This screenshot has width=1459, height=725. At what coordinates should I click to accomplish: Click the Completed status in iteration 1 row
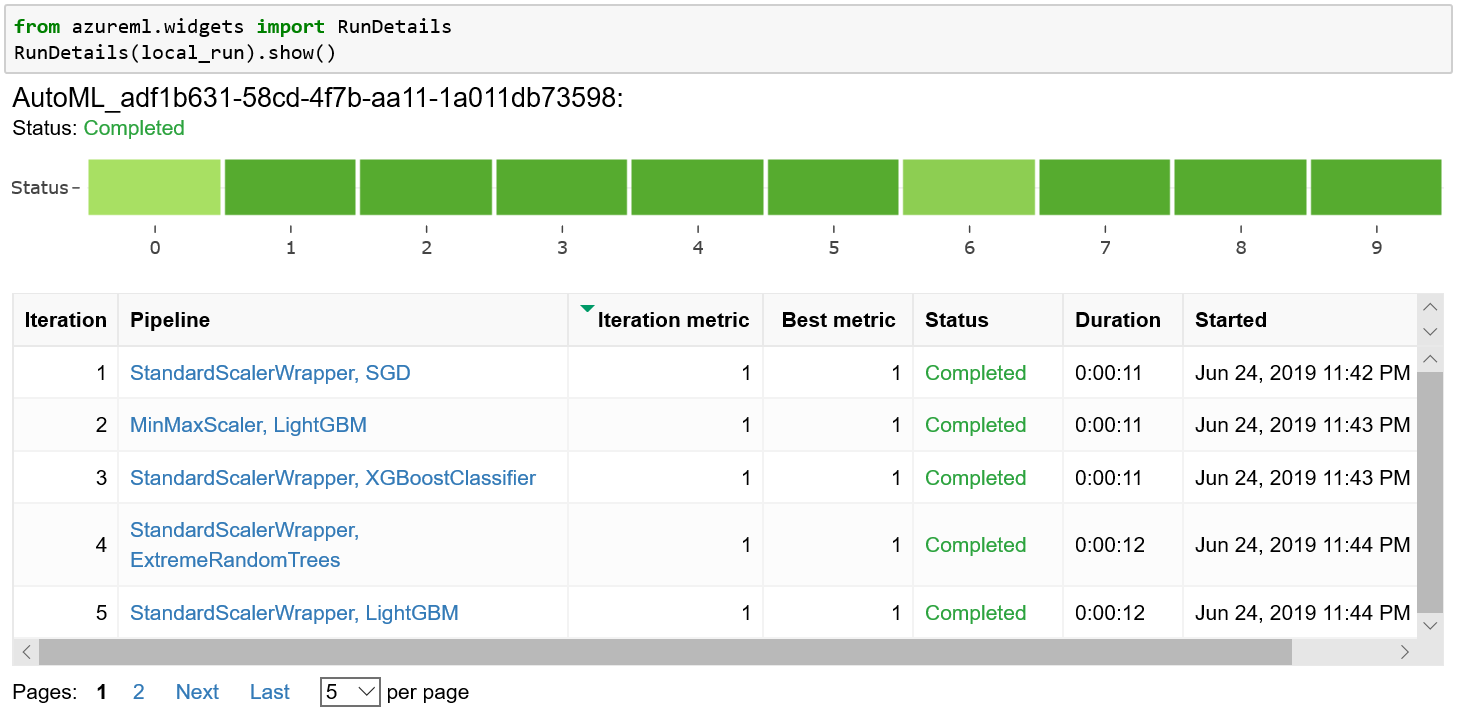point(976,373)
